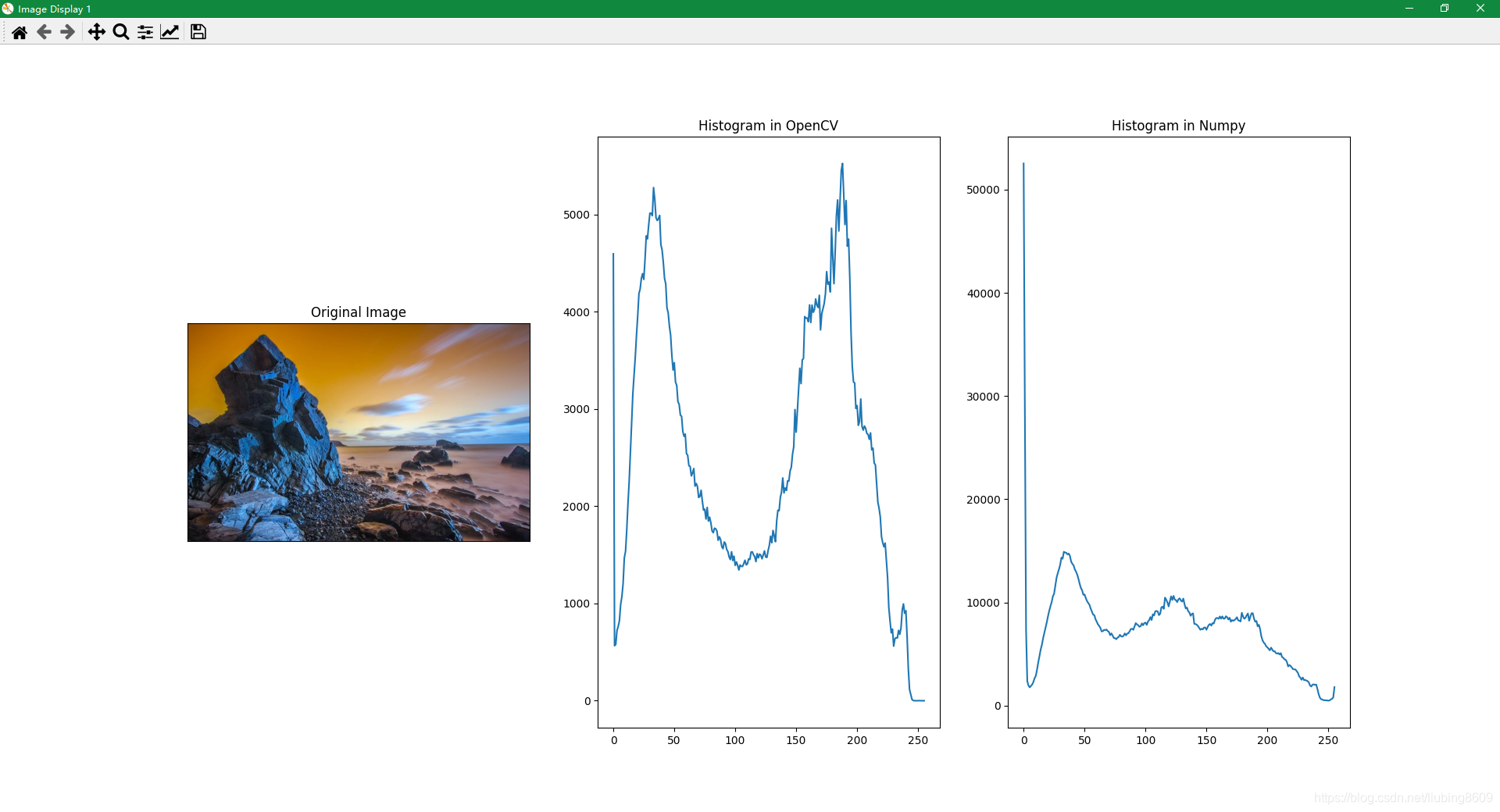
Task: Reset the plot view using the Home icon
Action: coord(19,32)
